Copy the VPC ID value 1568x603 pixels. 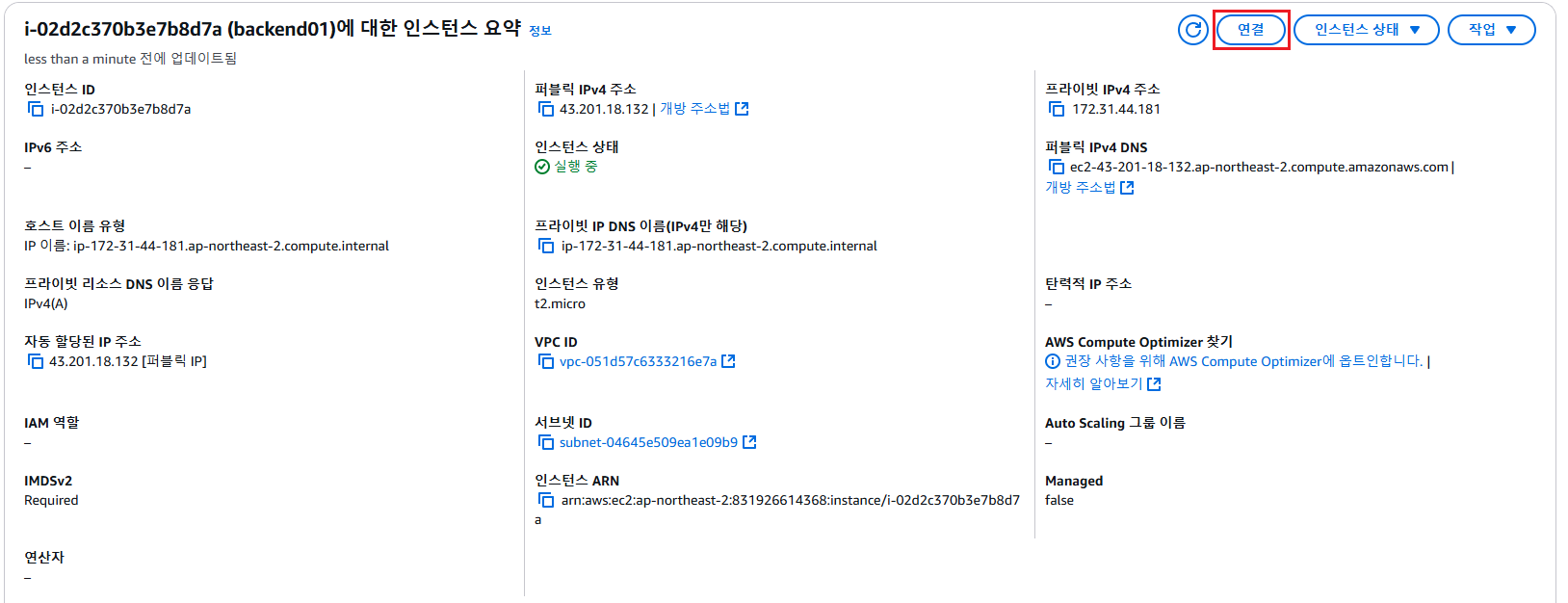click(546, 361)
